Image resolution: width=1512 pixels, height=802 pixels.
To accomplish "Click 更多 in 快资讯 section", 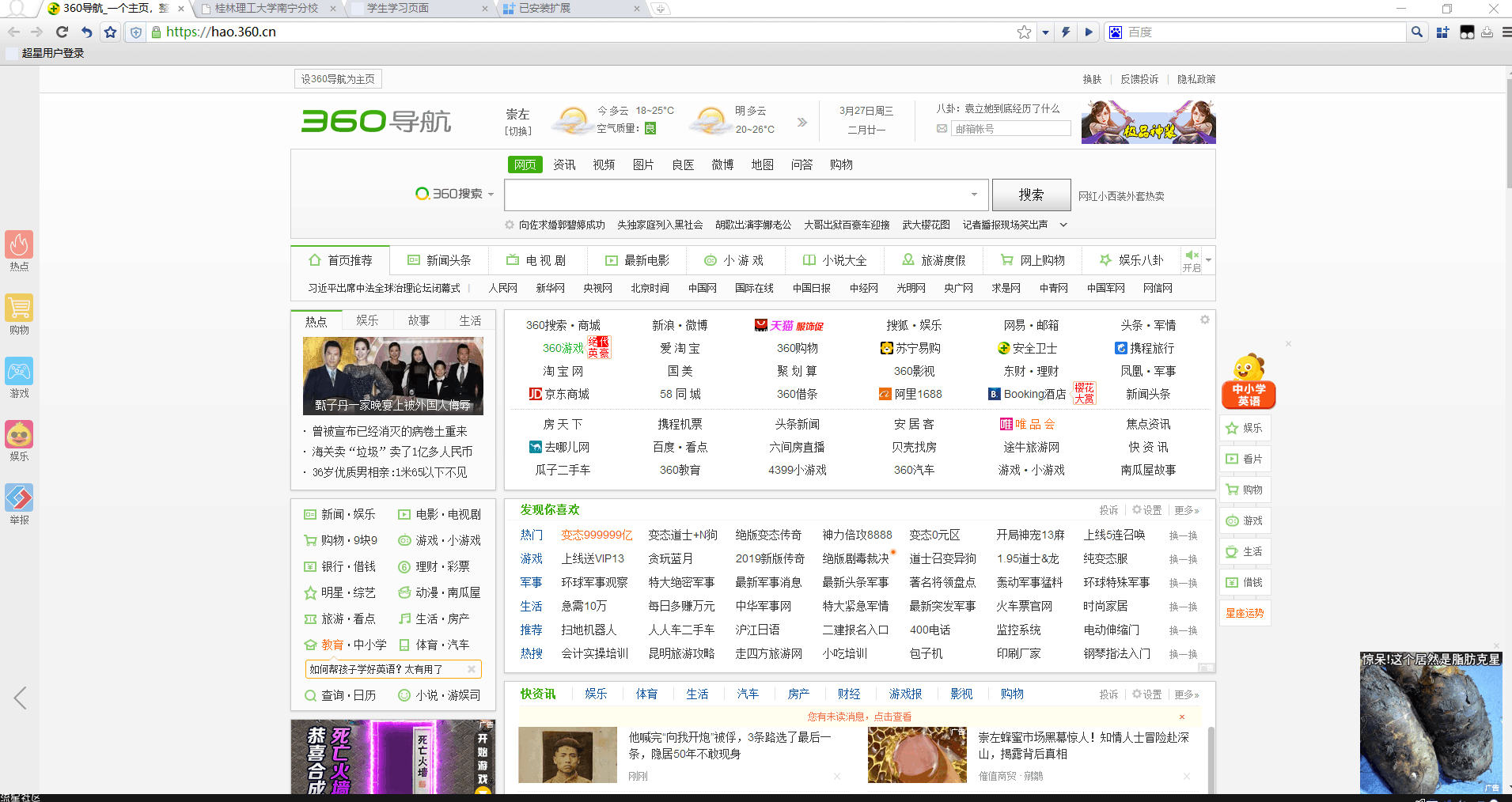I will [1186, 694].
